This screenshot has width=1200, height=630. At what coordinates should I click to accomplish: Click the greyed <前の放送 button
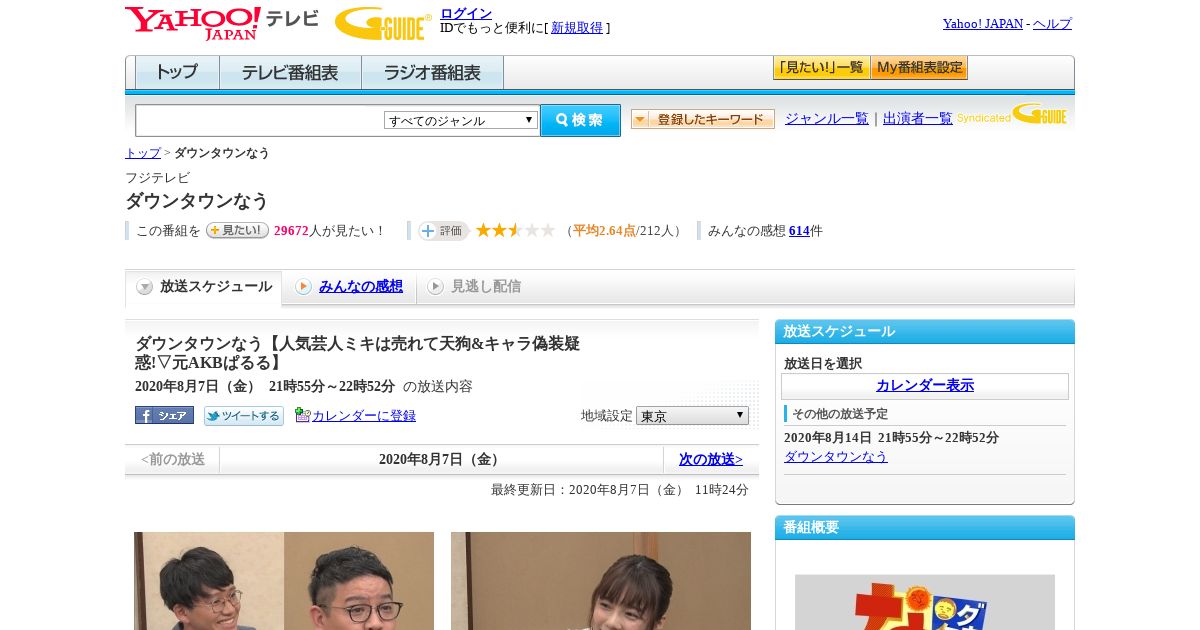point(173,459)
